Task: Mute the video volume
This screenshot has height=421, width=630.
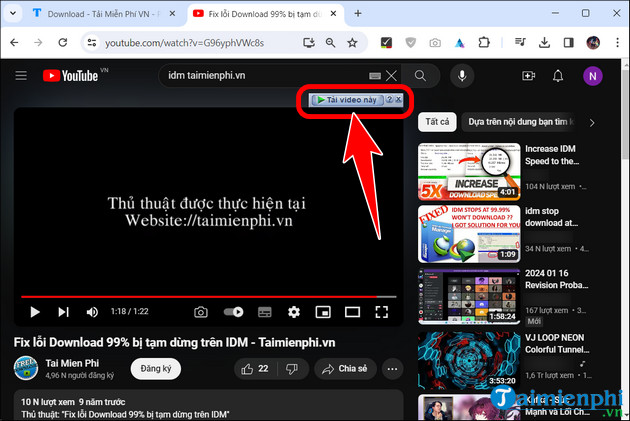Action: 92,312
